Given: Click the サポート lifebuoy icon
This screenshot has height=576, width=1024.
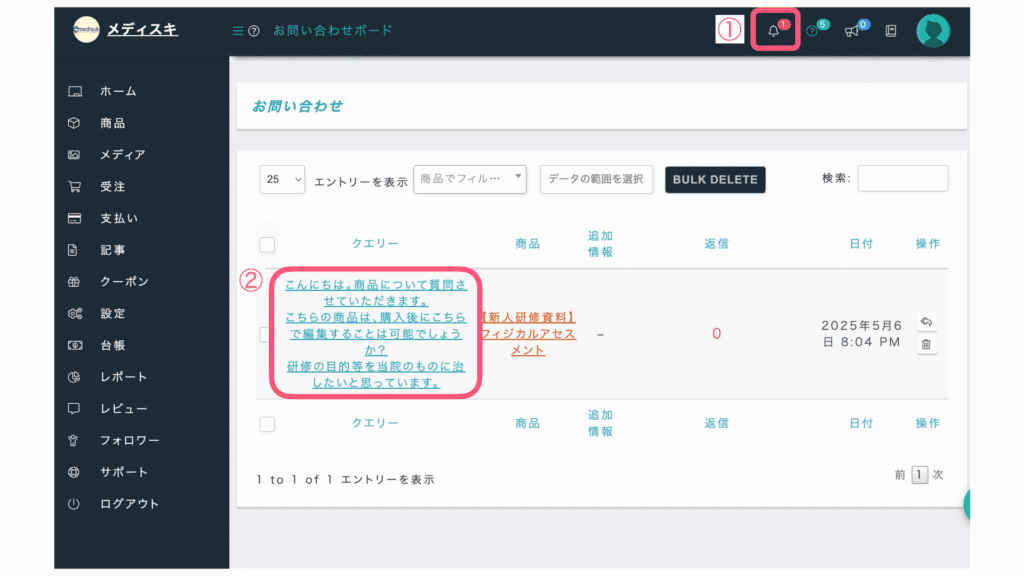Looking at the screenshot, I should (x=74, y=472).
